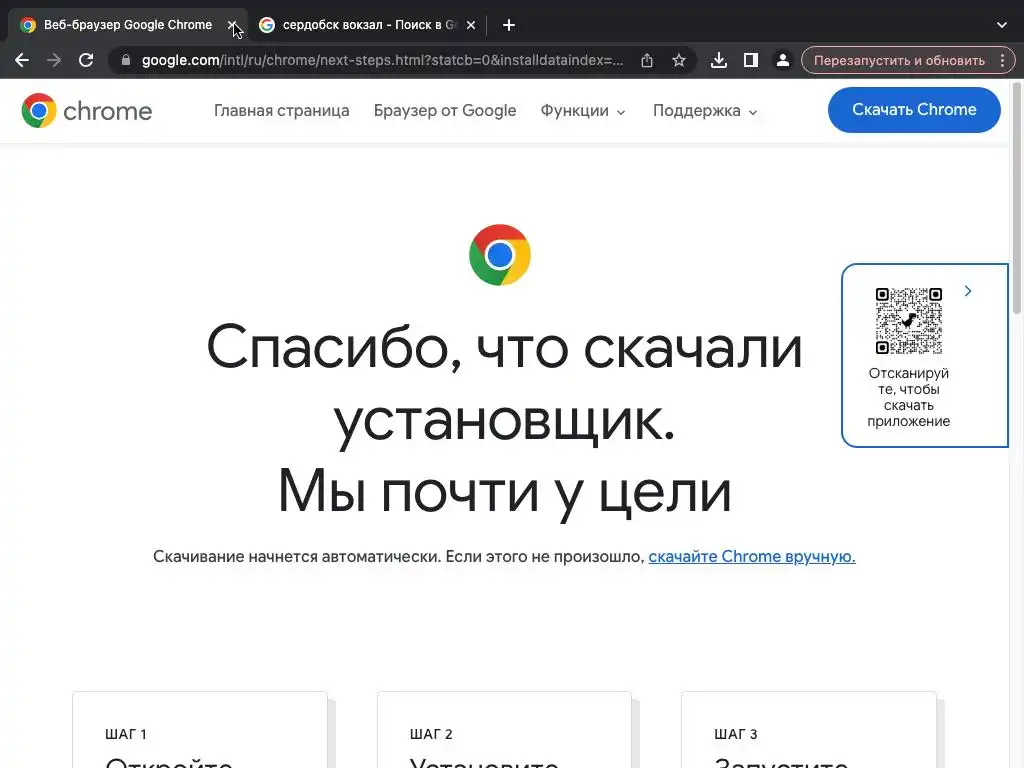Click the vertical page scrollbar thumb
This screenshot has width=1024, height=768.
(x=1016, y=196)
